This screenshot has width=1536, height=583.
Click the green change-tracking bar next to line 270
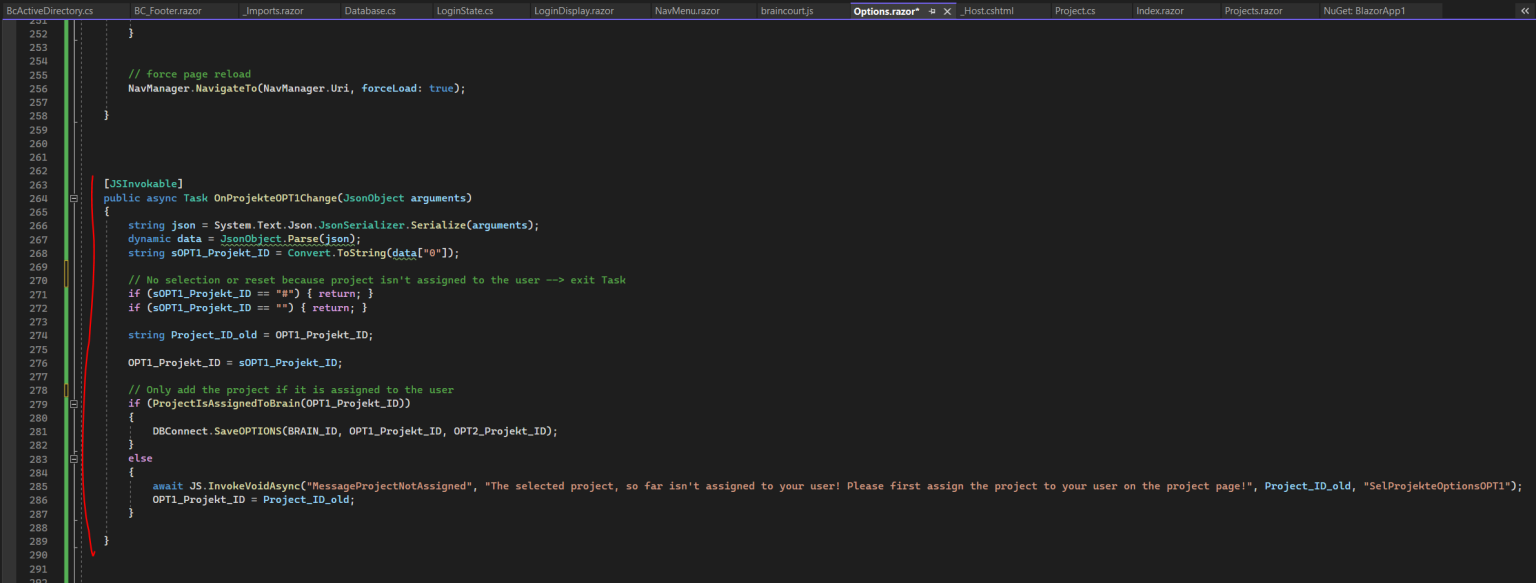pos(65,280)
